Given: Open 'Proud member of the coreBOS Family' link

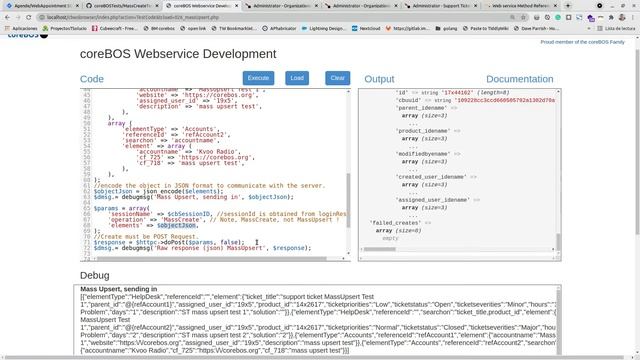Looking at the screenshot, I should 582,42.
